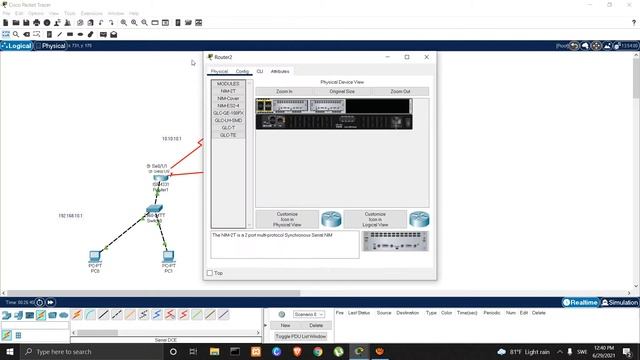Screen dimensions: 640x360
Task: Click the Power Cycle Devices clock icon
Action: tap(40, 302)
